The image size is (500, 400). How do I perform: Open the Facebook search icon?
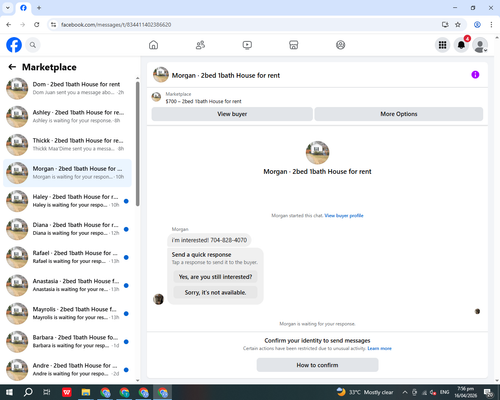[x=33, y=45]
